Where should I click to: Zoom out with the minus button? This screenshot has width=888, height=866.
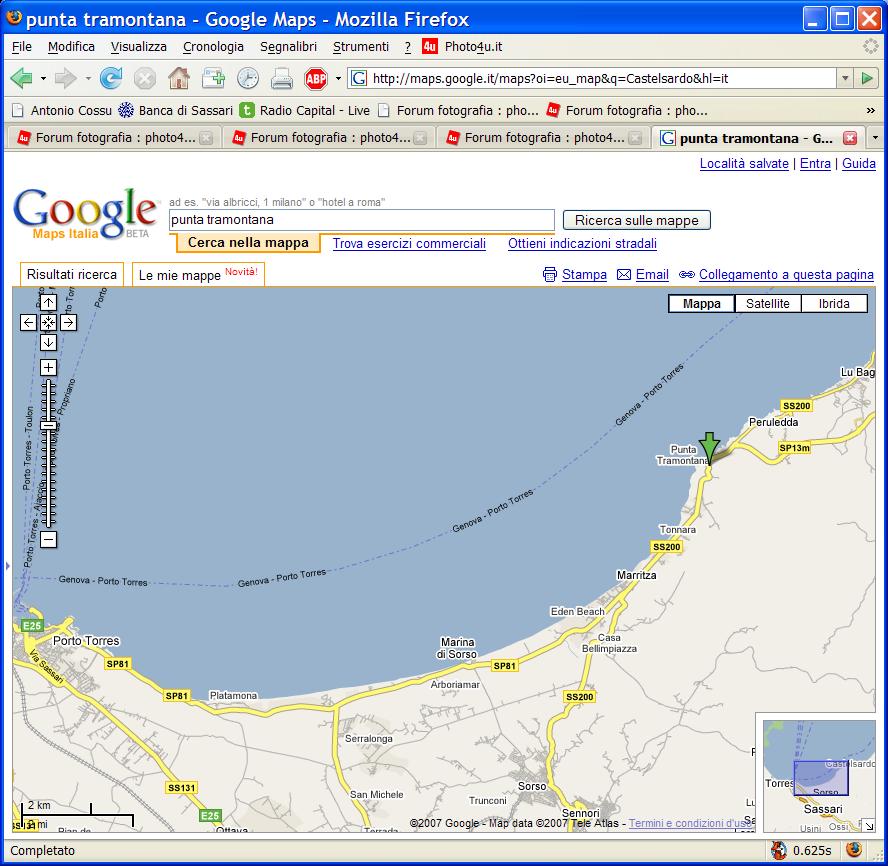pyautogui.click(x=49, y=539)
